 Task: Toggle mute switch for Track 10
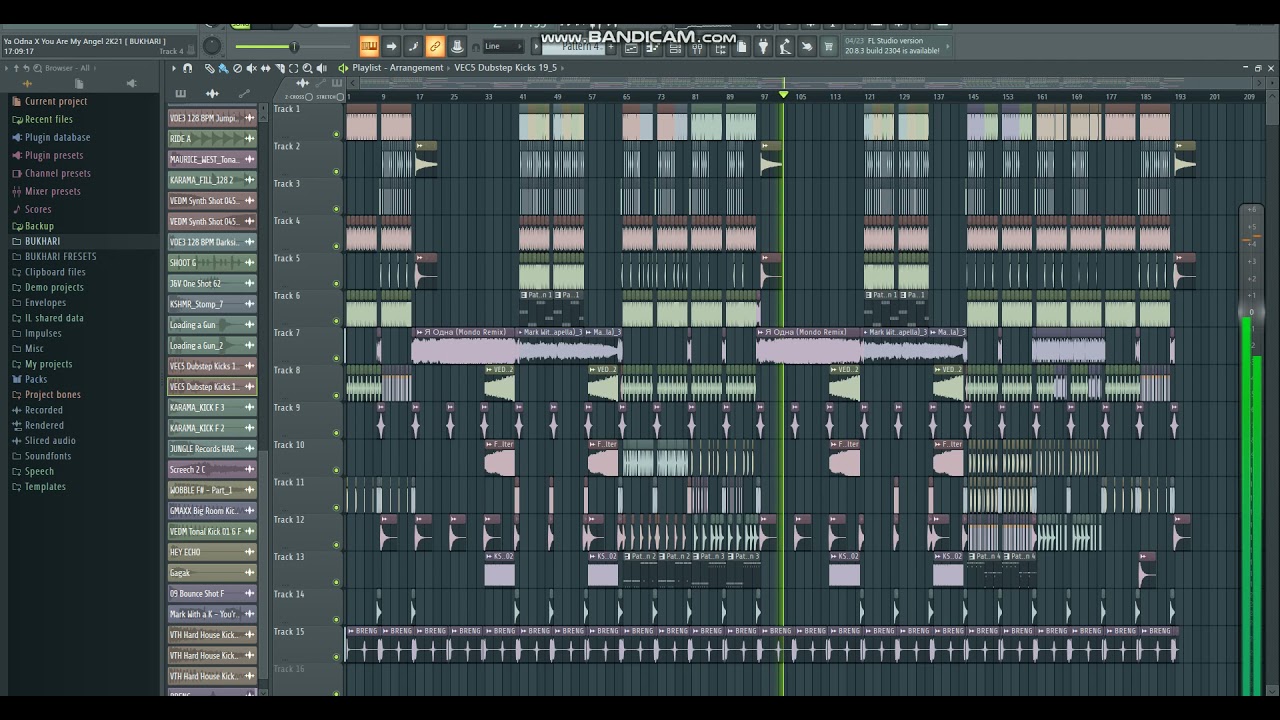click(336, 470)
